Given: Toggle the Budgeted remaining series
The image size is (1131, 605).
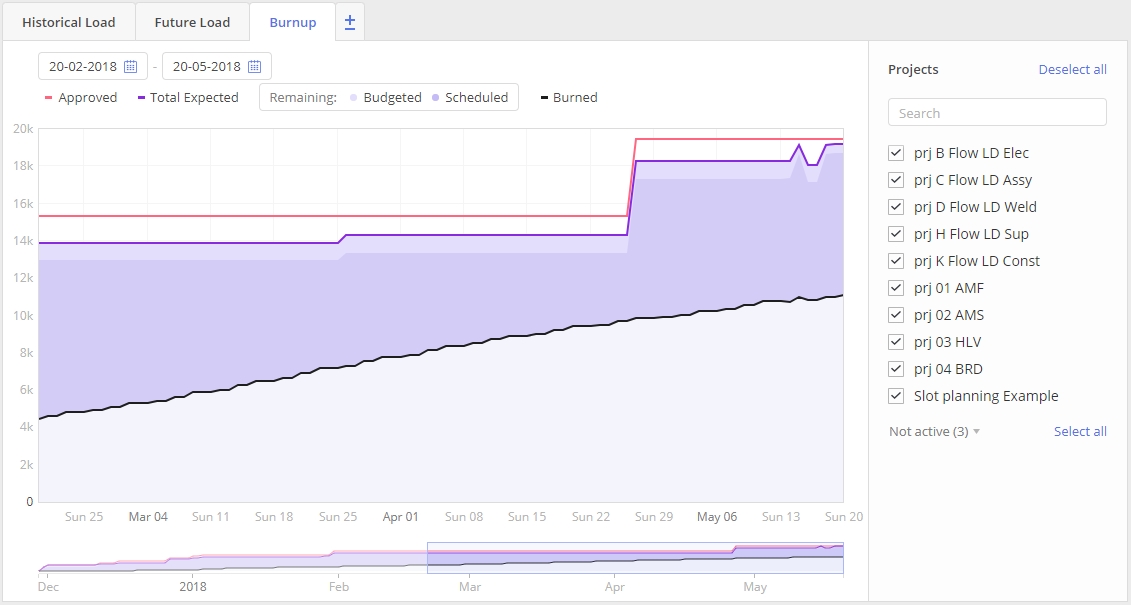Looking at the screenshot, I should [385, 97].
